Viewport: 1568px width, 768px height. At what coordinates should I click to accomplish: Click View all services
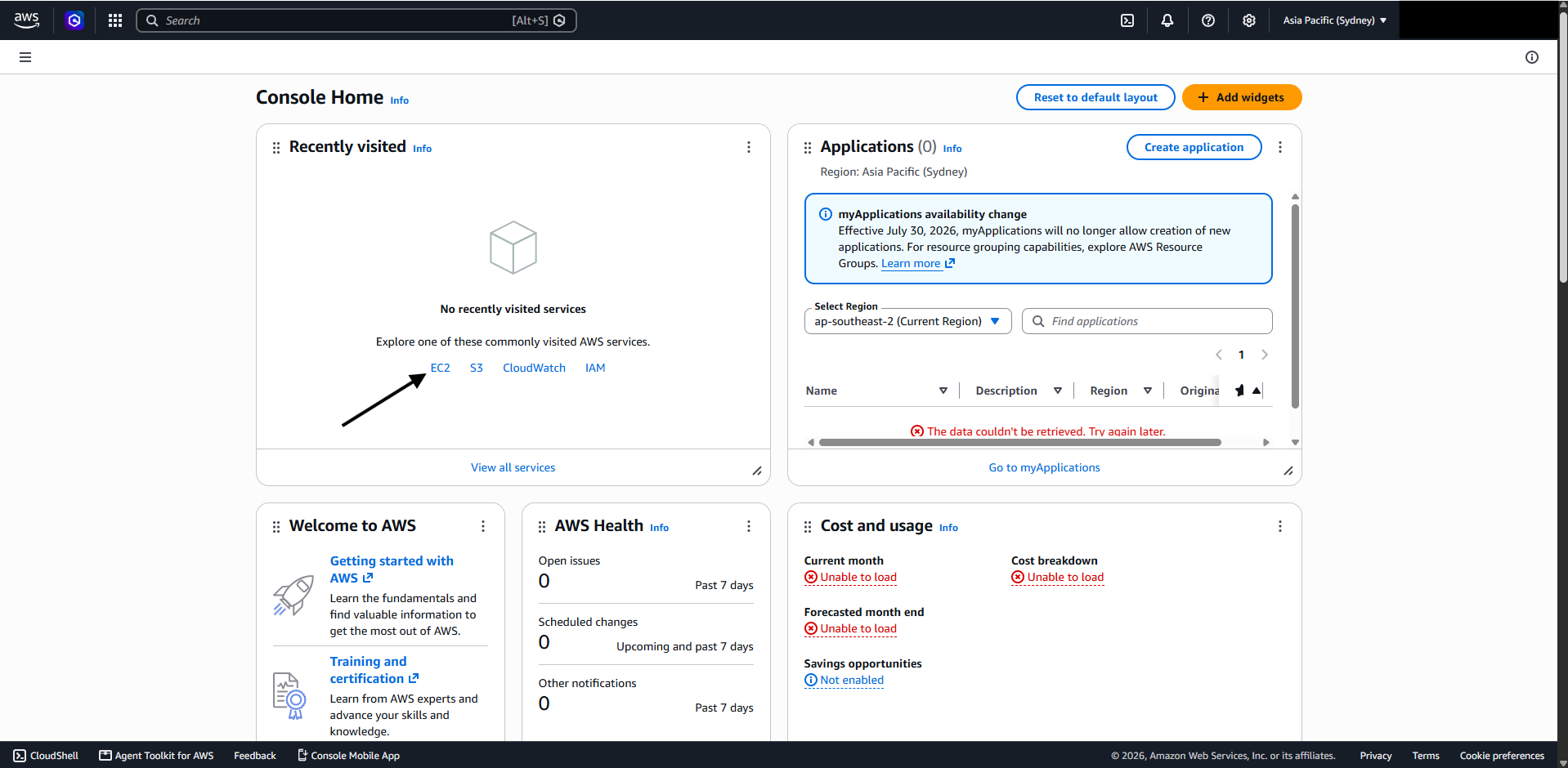[513, 467]
